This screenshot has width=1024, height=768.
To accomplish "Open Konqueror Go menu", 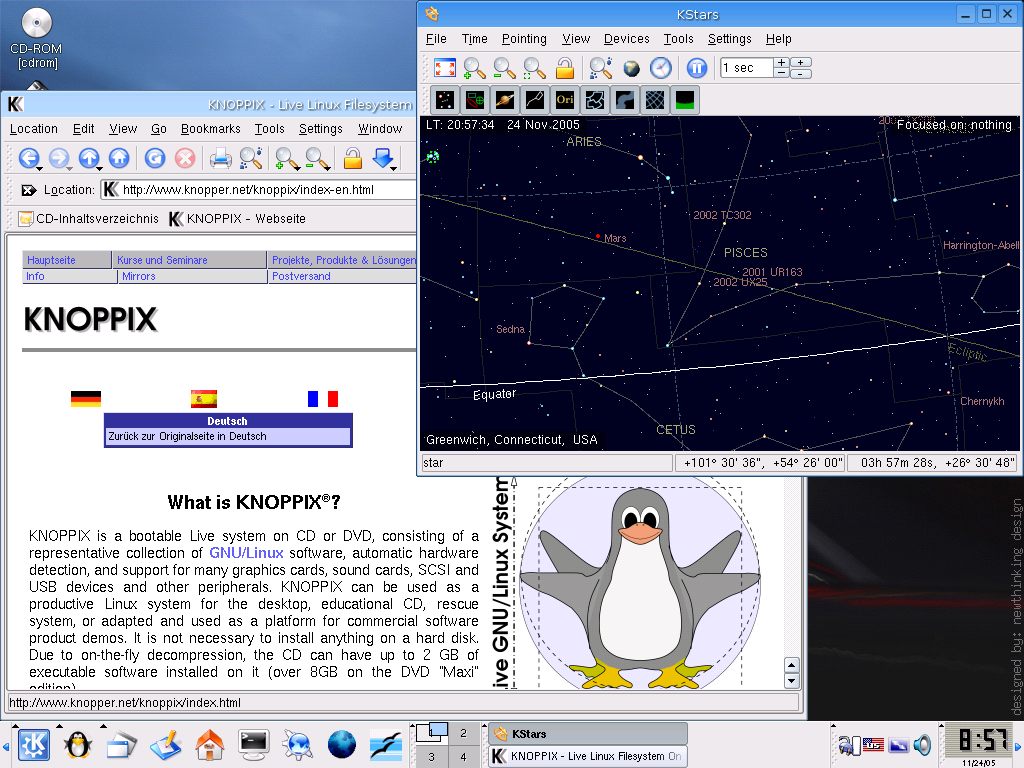I will [x=159, y=129].
